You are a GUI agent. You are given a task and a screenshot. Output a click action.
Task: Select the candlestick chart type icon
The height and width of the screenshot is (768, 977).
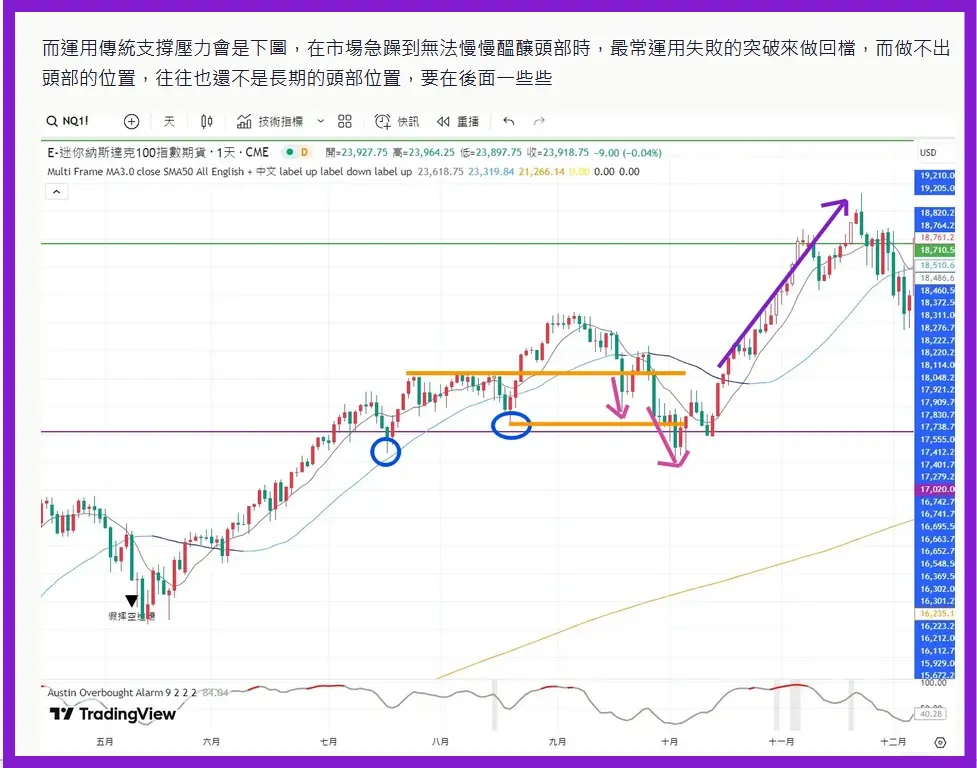pos(207,121)
